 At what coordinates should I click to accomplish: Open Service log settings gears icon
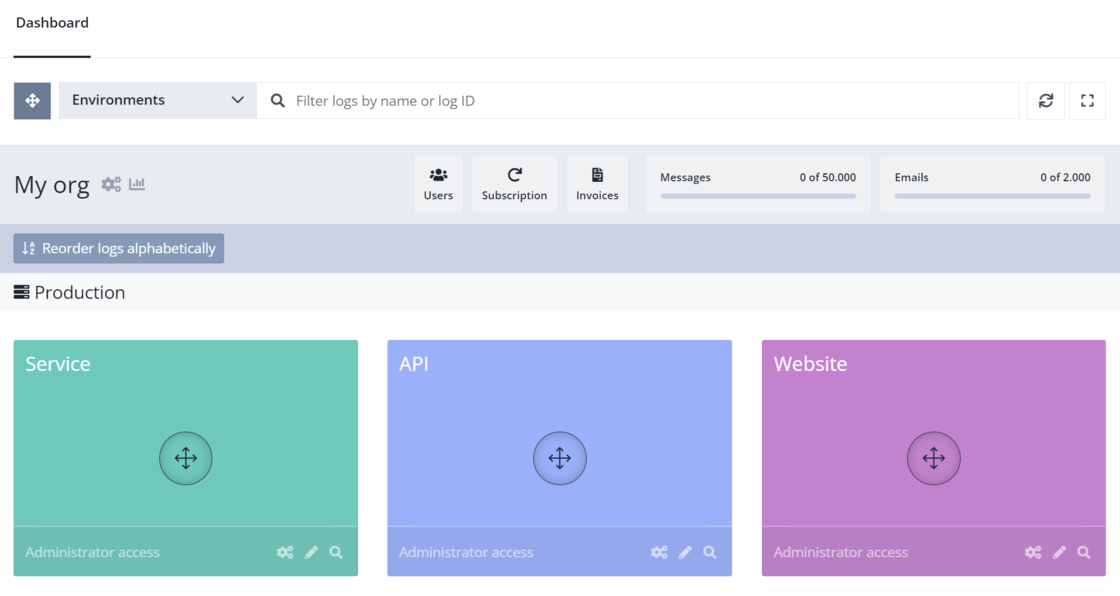coord(285,552)
